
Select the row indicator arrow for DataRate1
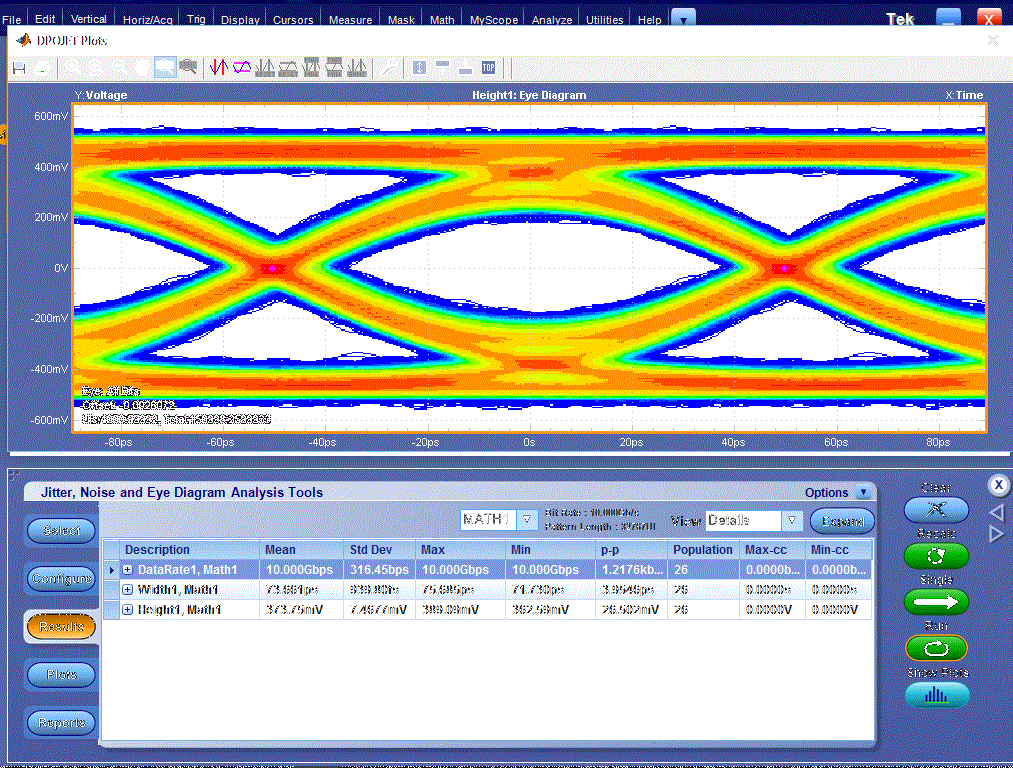click(112, 570)
